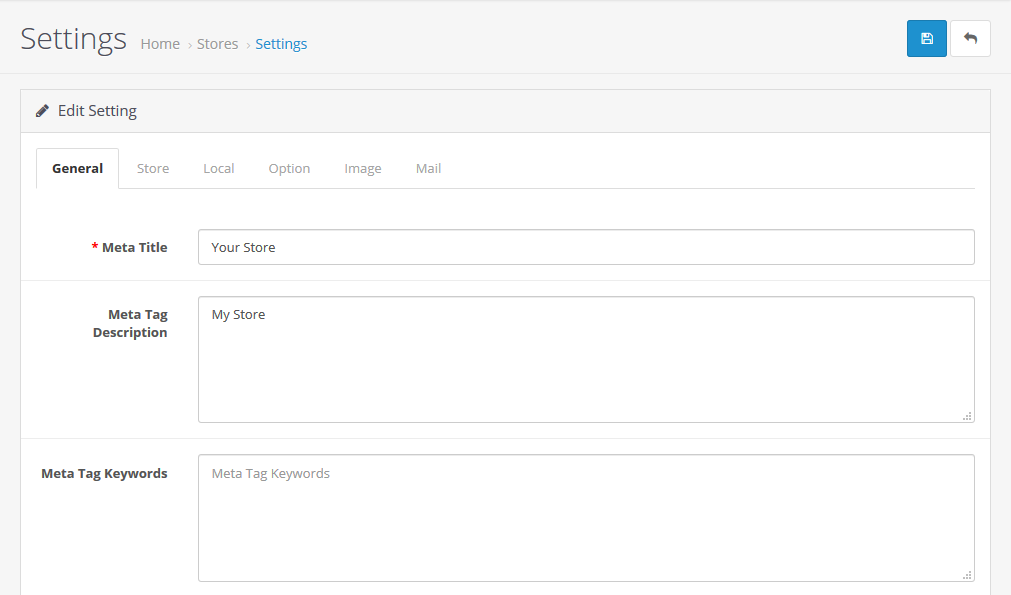Click the Keywords textarea resize handle
Screen dimensions: 1011x595
click(x=967, y=575)
